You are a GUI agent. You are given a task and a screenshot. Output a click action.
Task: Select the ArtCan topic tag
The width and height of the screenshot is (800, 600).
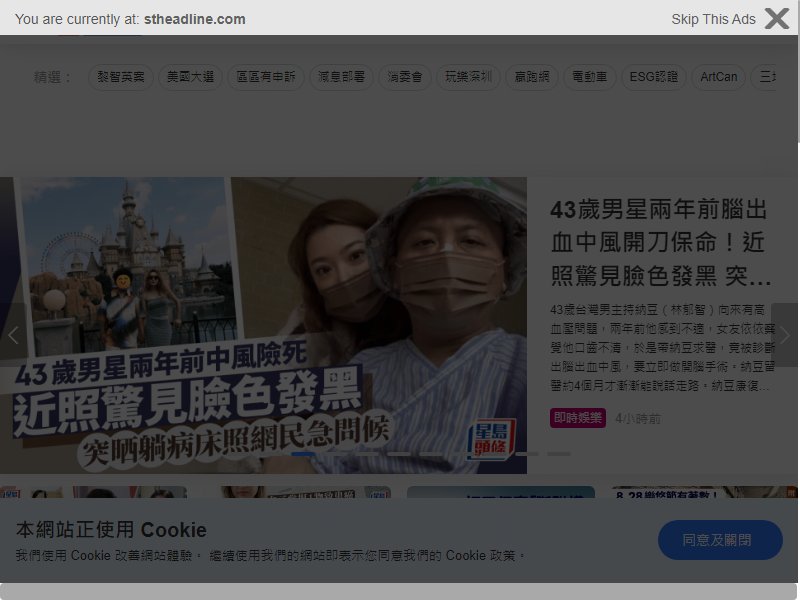coord(718,77)
